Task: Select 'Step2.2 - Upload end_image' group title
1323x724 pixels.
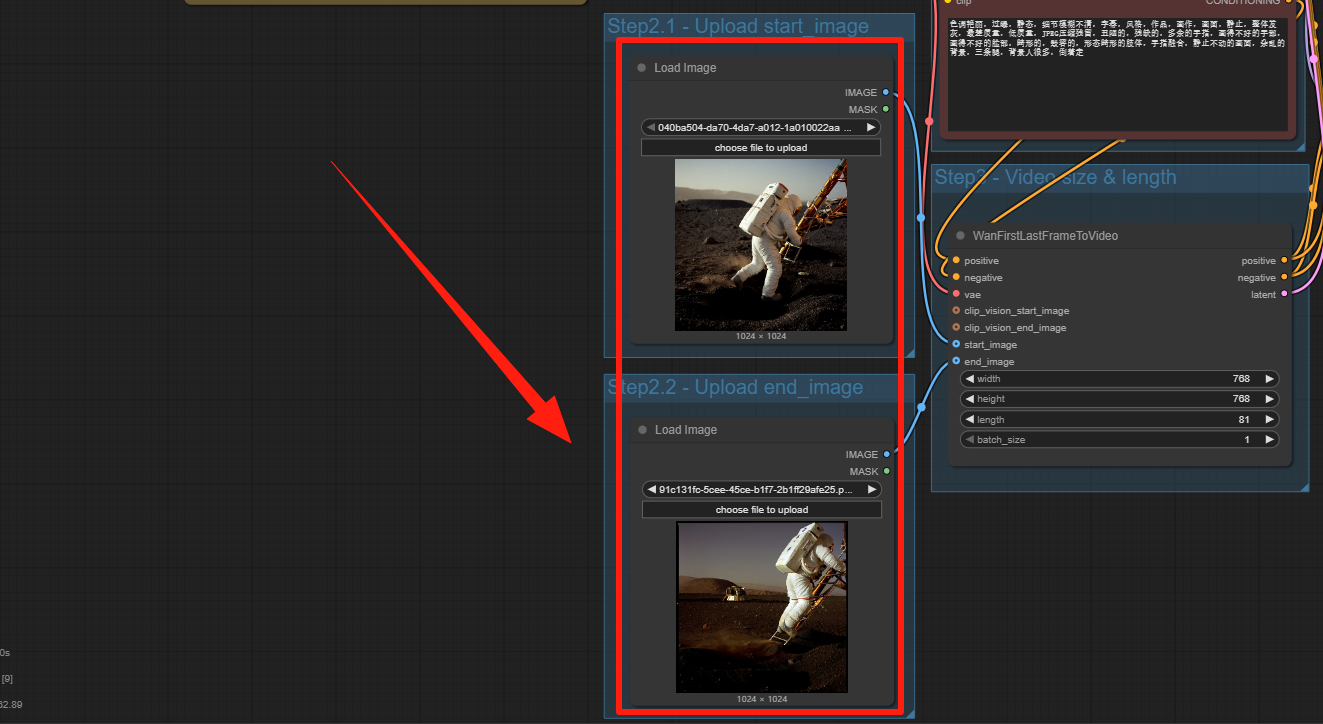Action: 735,387
